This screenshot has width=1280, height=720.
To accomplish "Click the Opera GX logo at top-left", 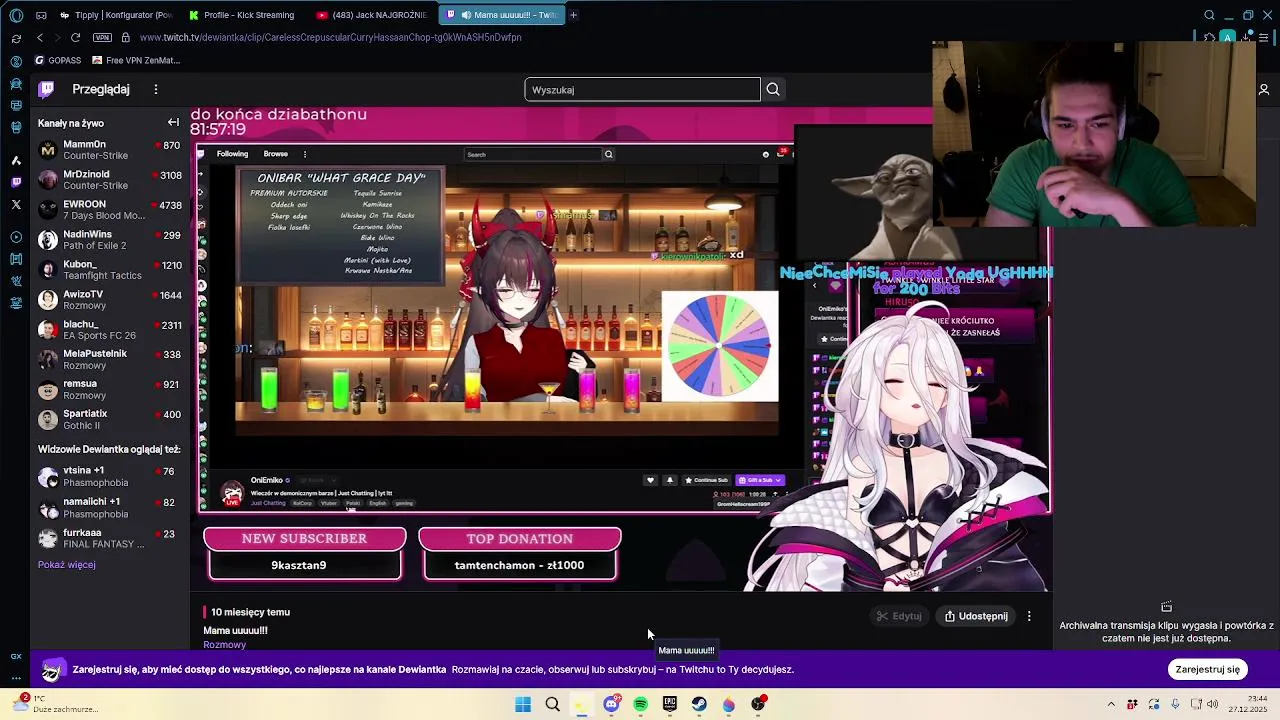I will coord(16,15).
